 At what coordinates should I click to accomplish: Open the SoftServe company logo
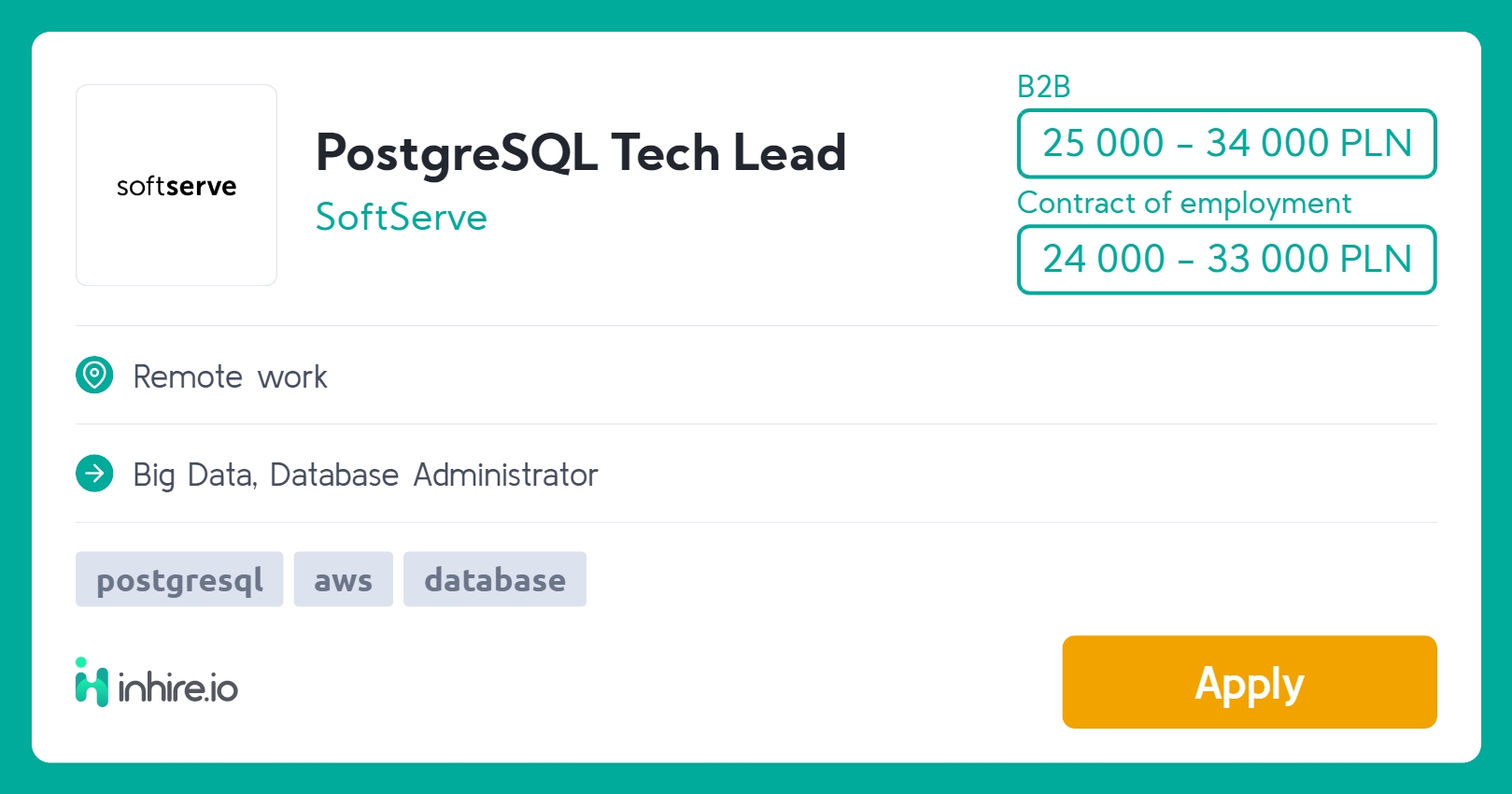click(x=177, y=185)
